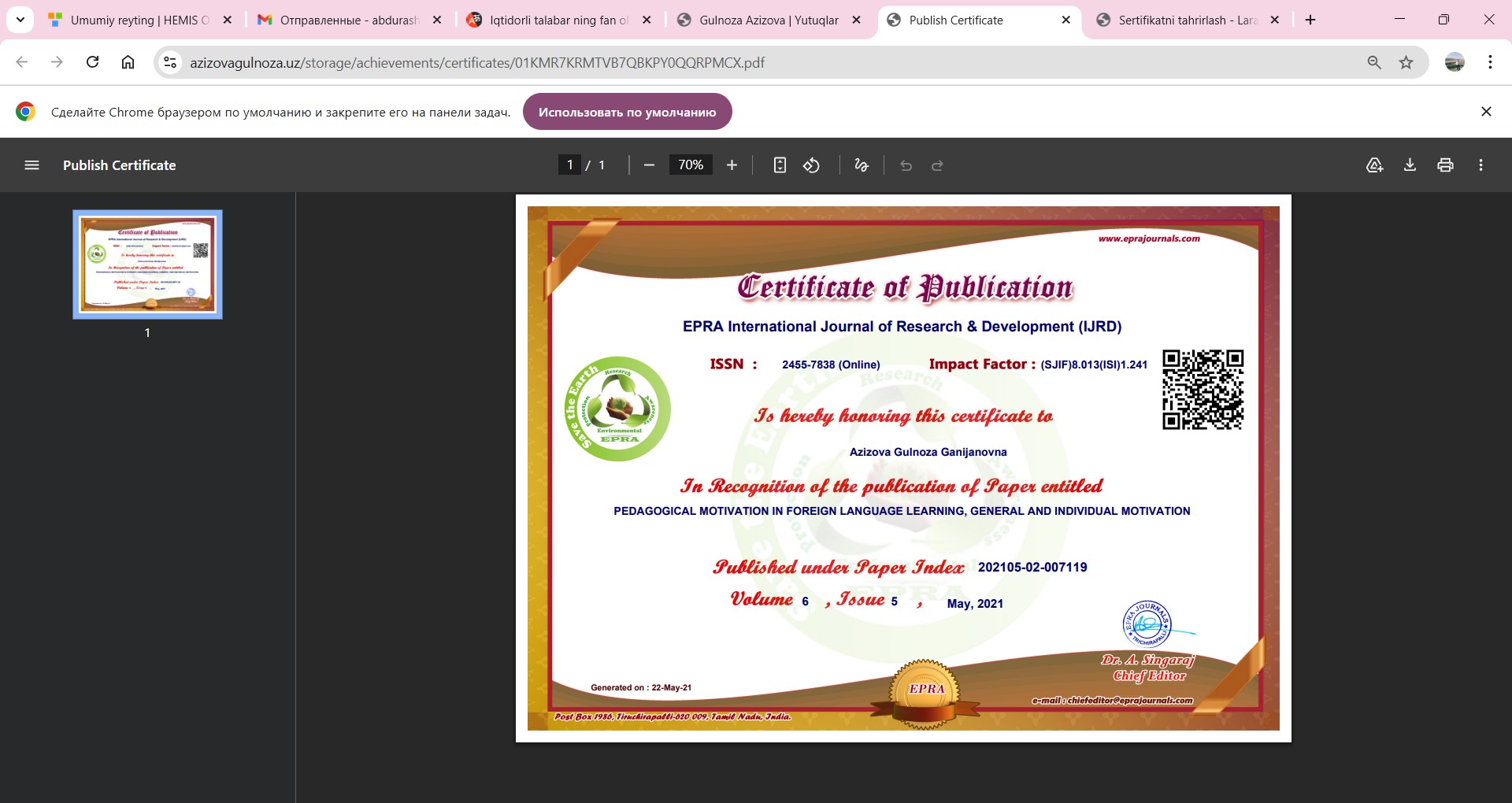Click the green EPRA environmental logo

(x=618, y=409)
